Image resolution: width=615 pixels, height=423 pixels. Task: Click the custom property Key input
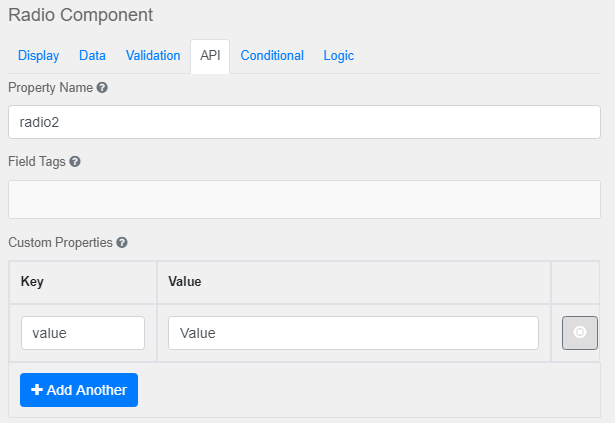coord(83,333)
